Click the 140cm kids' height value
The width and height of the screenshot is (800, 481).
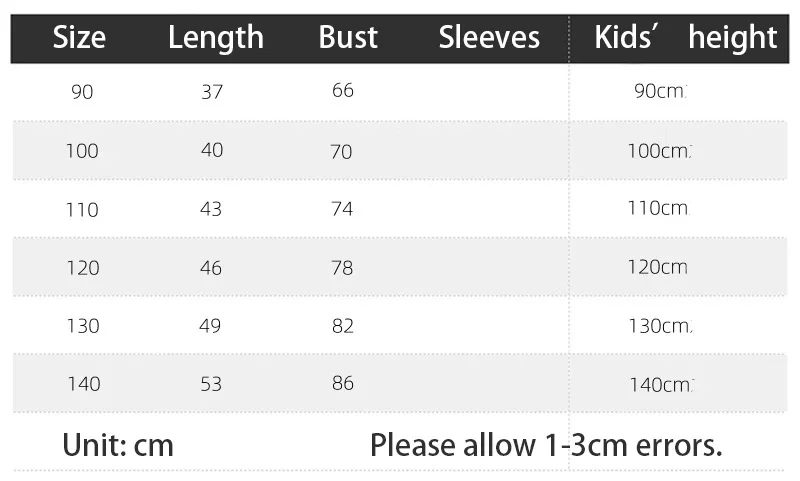click(661, 385)
